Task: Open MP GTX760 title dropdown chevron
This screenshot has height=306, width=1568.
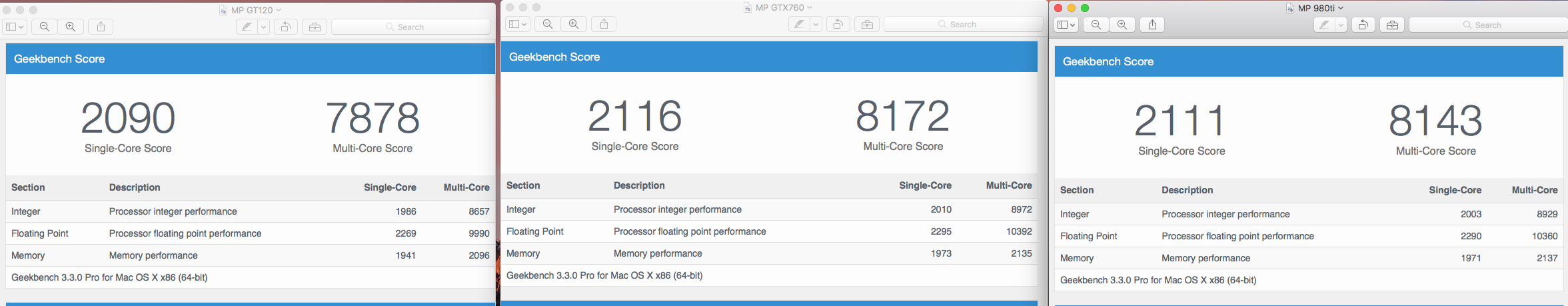Action: pos(810,7)
